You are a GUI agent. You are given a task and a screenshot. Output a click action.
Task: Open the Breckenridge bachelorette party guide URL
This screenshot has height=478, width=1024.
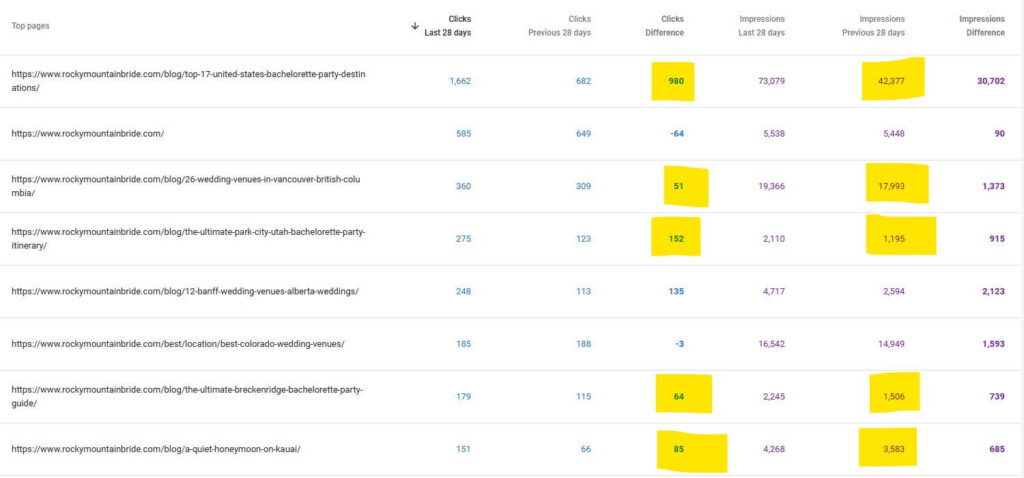coord(187,396)
